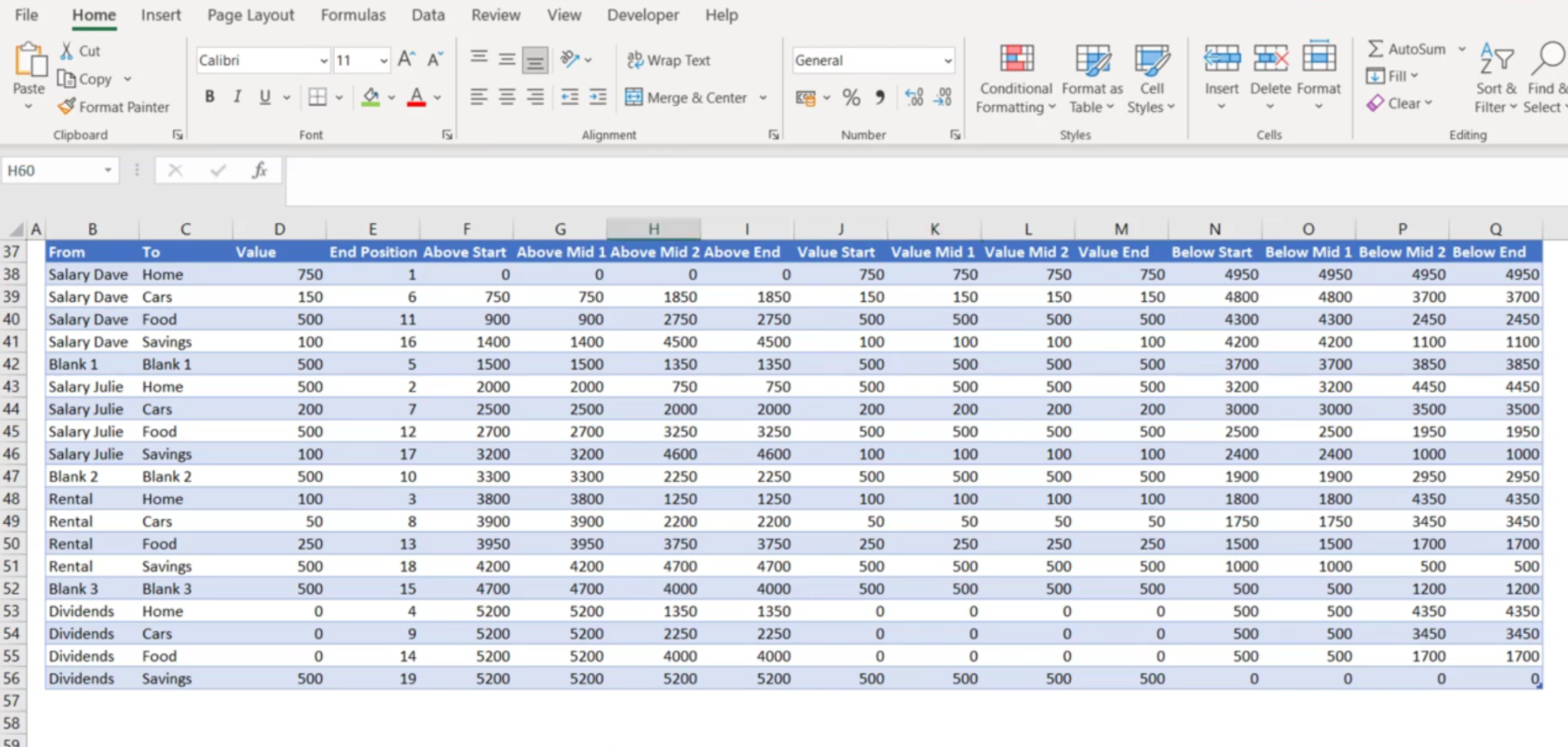This screenshot has width=1568, height=747.
Task: Click the Insert Function fx button
Action: tap(260, 170)
